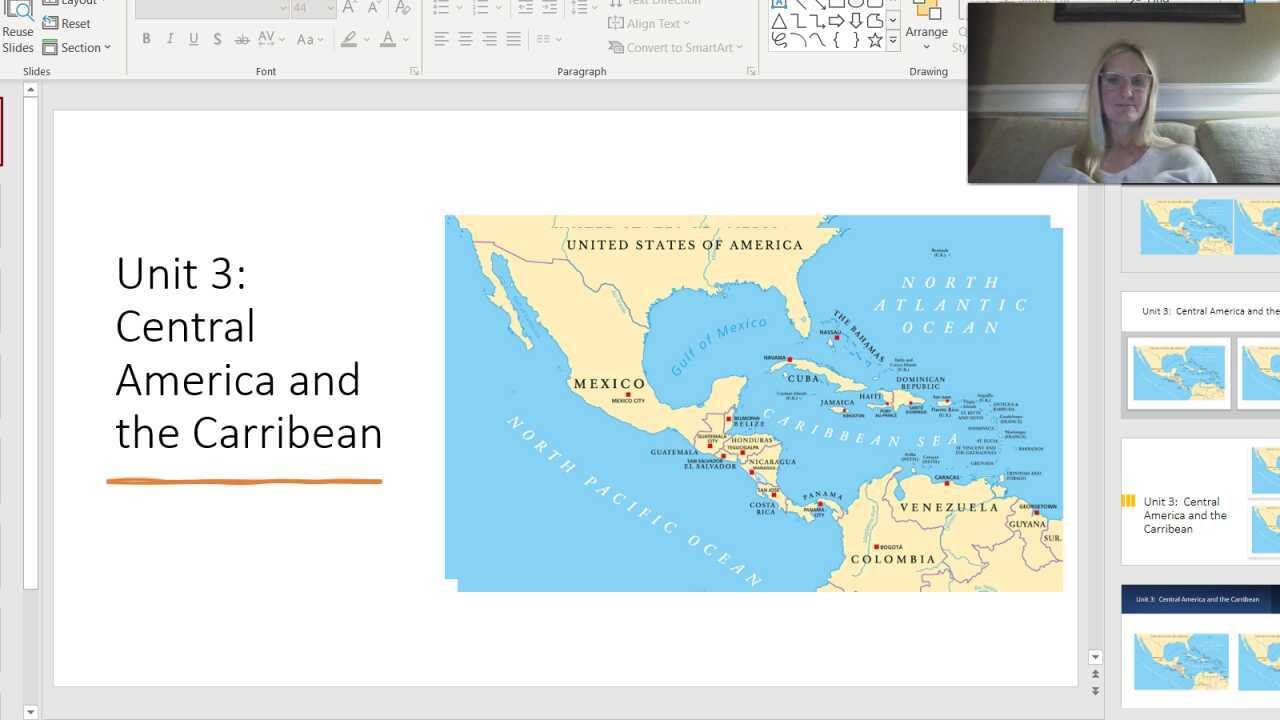Insert an arrow shape from the Drawing gallery

coord(836,20)
